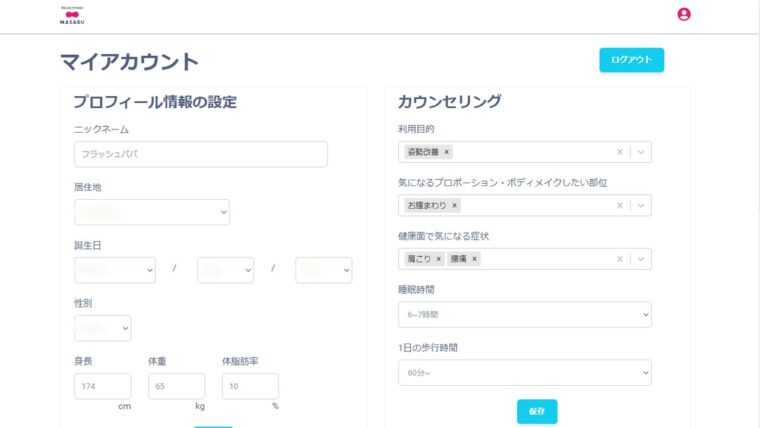The image size is (760, 428).
Task: Click the ニックネーム input field
Action: [x=200, y=154]
